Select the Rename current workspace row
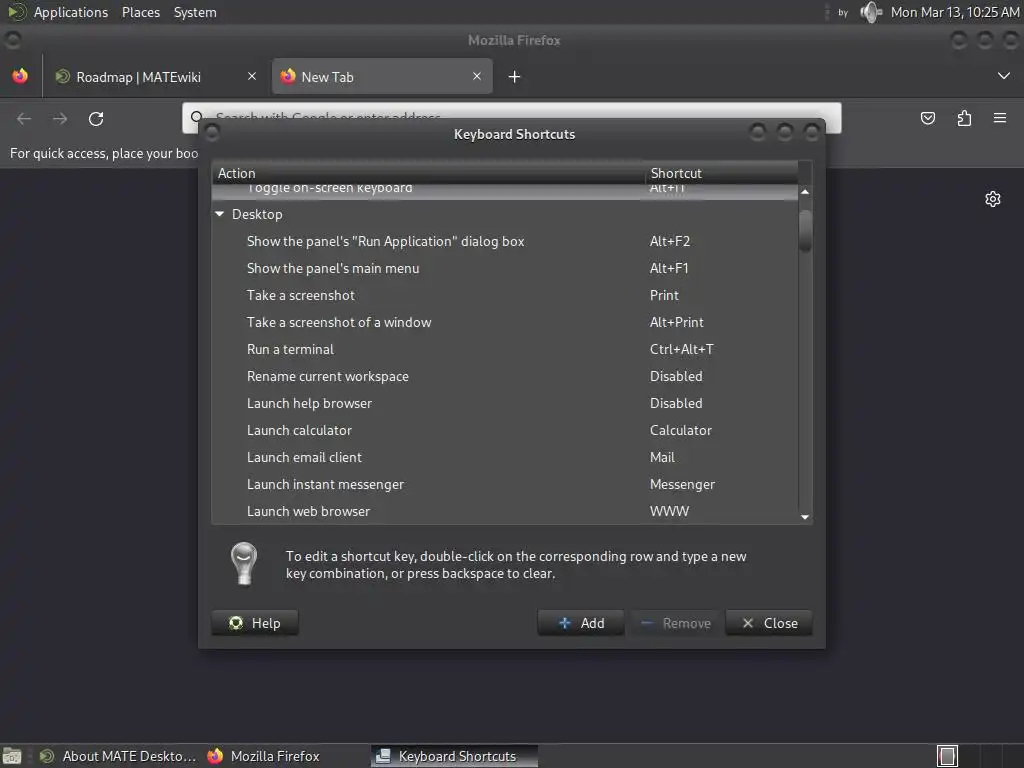Viewport: 1024px width, 768px height. (505, 376)
